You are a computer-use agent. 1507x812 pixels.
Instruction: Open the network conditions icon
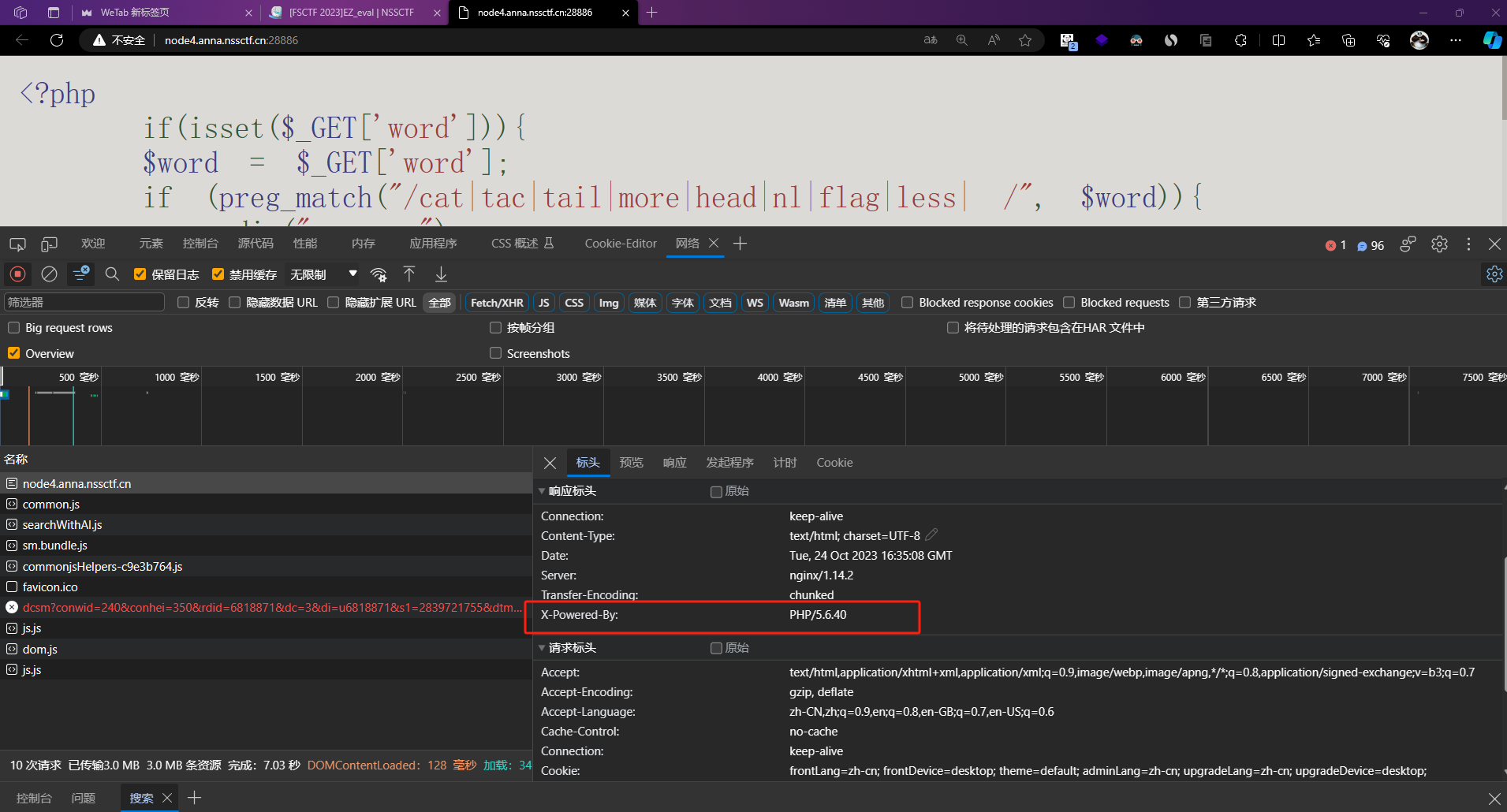coord(379,274)
